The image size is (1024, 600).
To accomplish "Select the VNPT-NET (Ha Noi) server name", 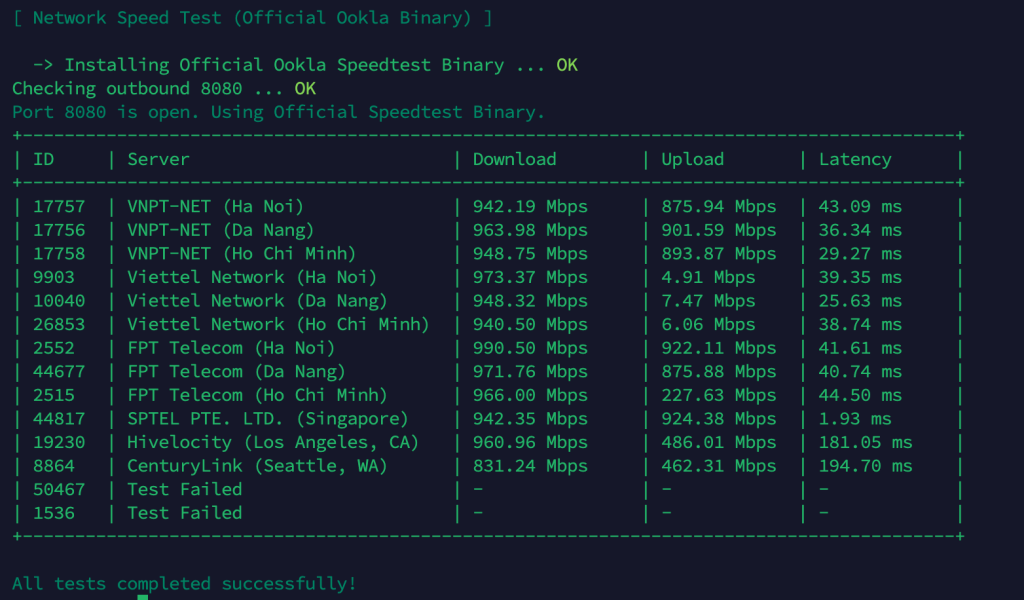I will point(215,207).
